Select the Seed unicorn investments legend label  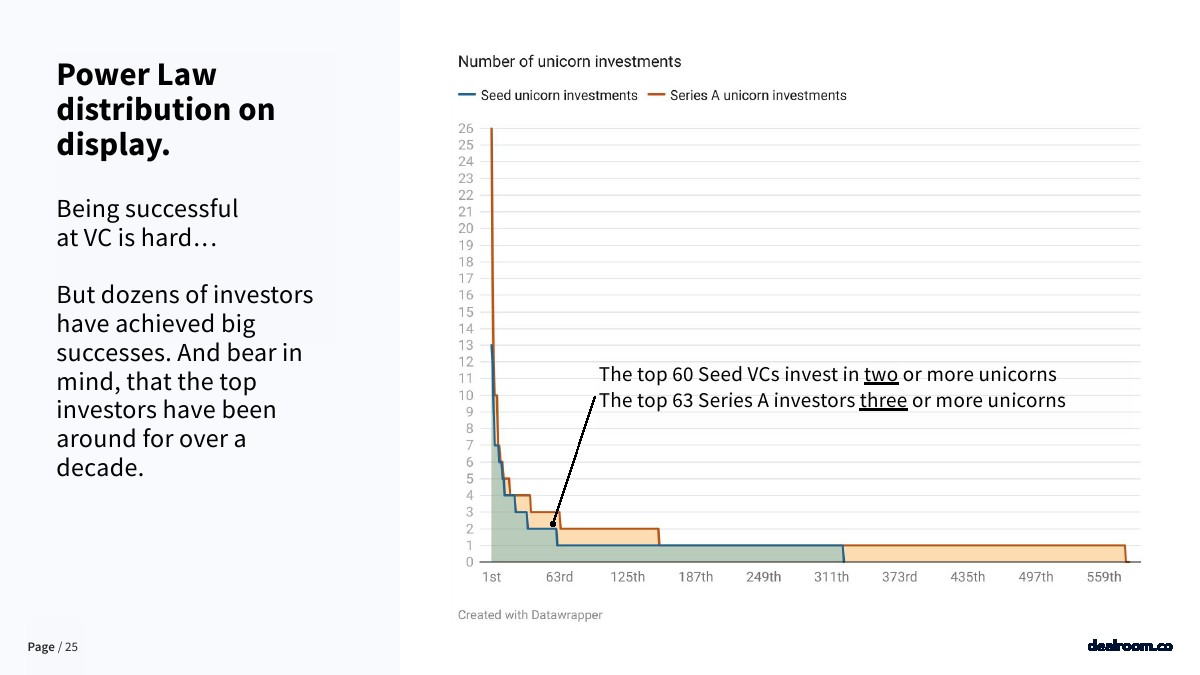(559, 96)
